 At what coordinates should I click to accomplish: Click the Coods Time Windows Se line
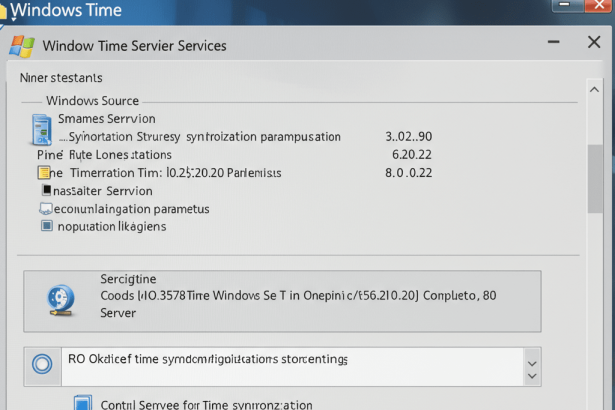tap(298, 295)
